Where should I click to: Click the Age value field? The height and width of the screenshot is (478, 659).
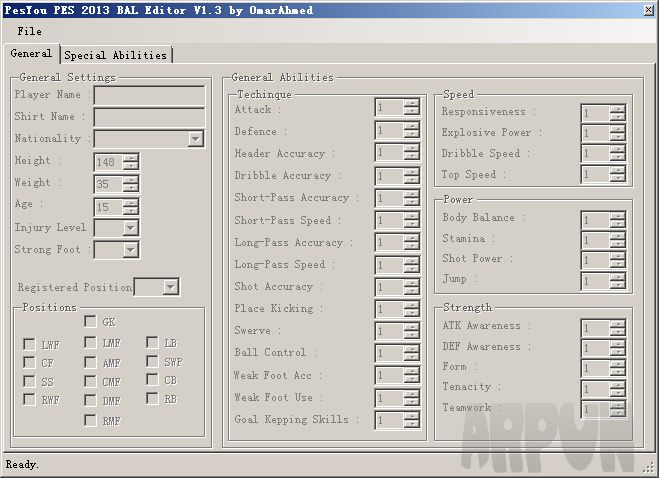point(109,207)
